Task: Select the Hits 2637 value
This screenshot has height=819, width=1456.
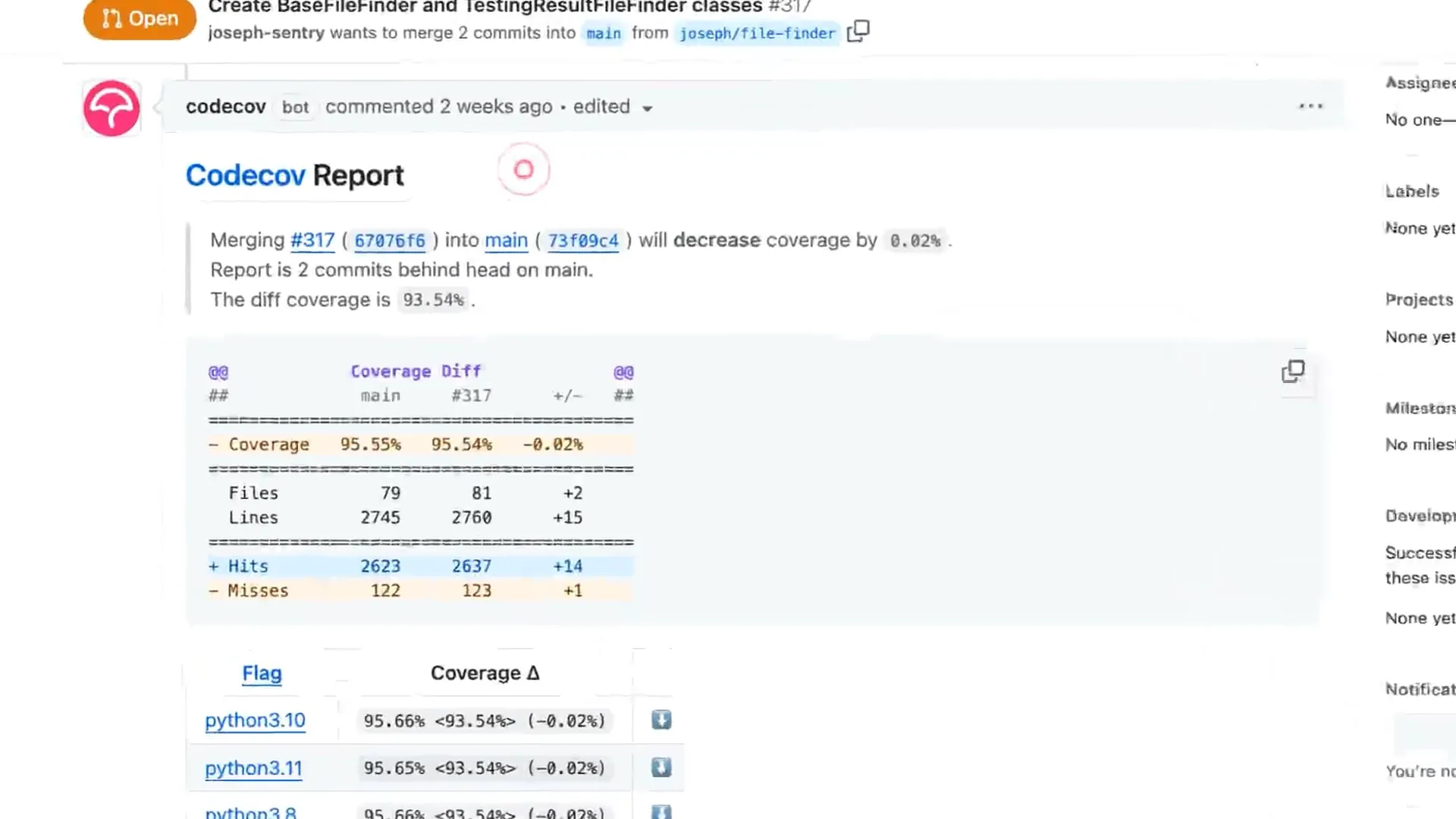Action: point(471,566)
